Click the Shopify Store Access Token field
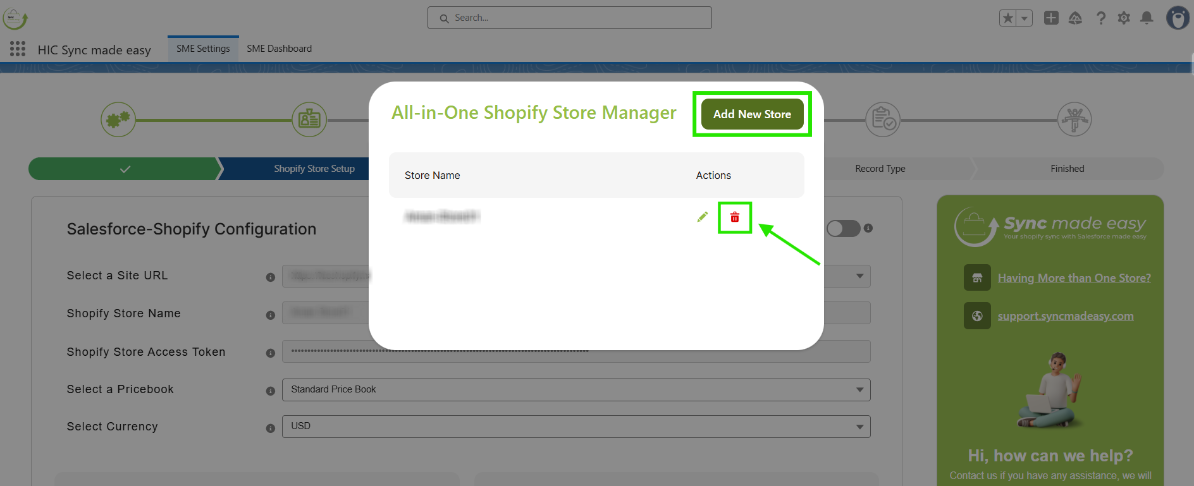 [x=576, y=351]
